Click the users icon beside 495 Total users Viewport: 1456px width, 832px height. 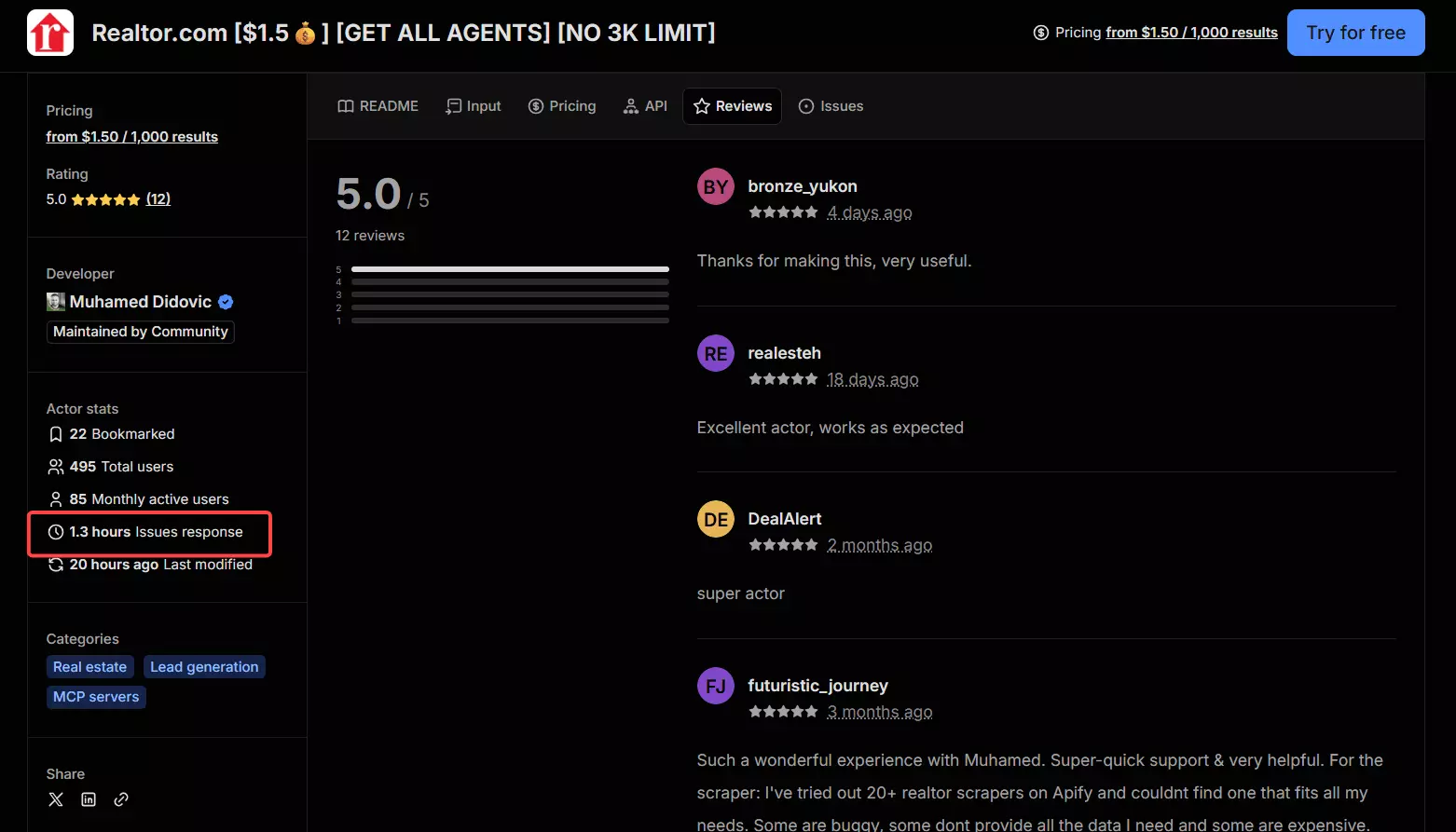pyautogui.click(x=56, y=467)
